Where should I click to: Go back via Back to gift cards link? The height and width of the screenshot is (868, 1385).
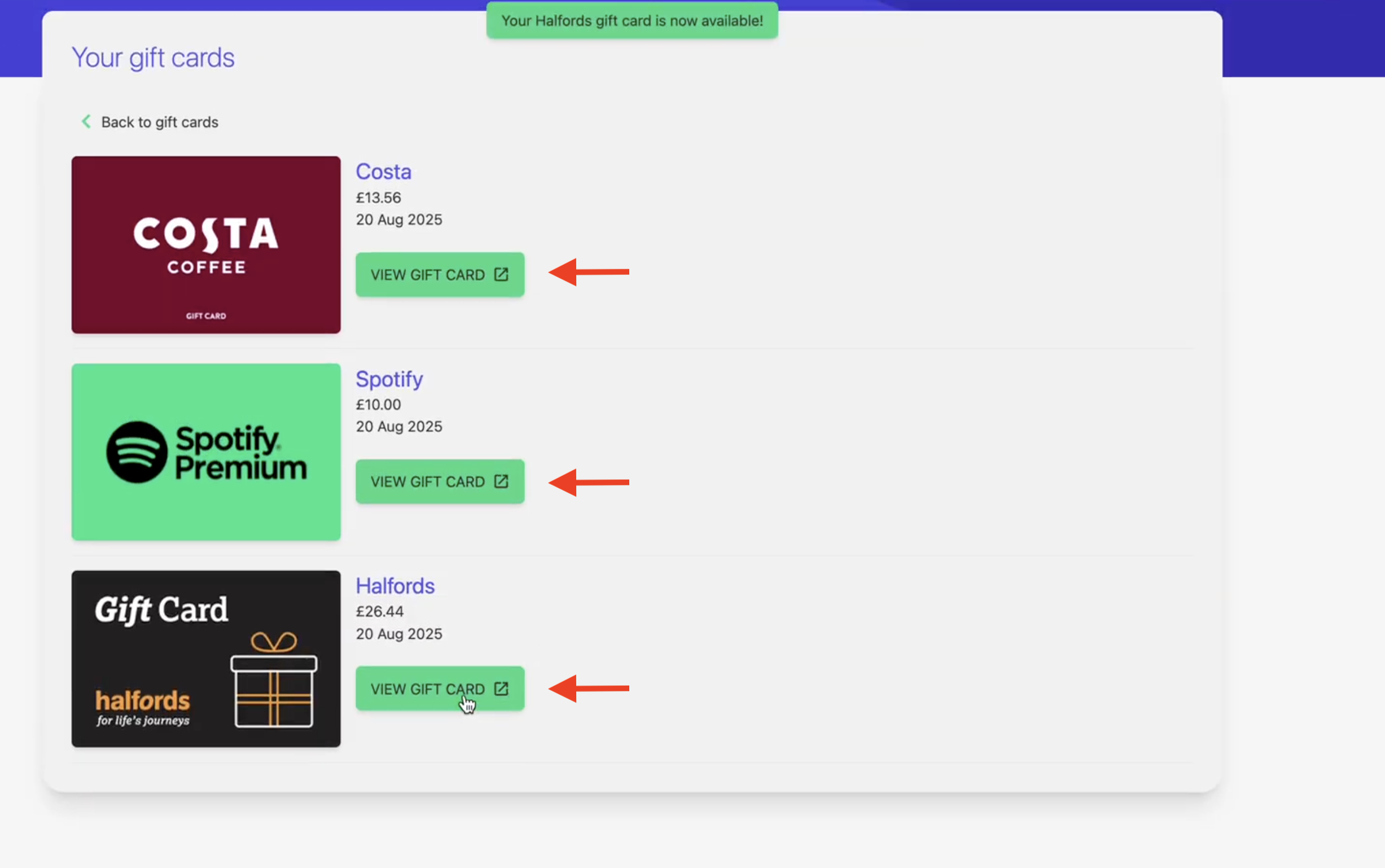(160, 122)
